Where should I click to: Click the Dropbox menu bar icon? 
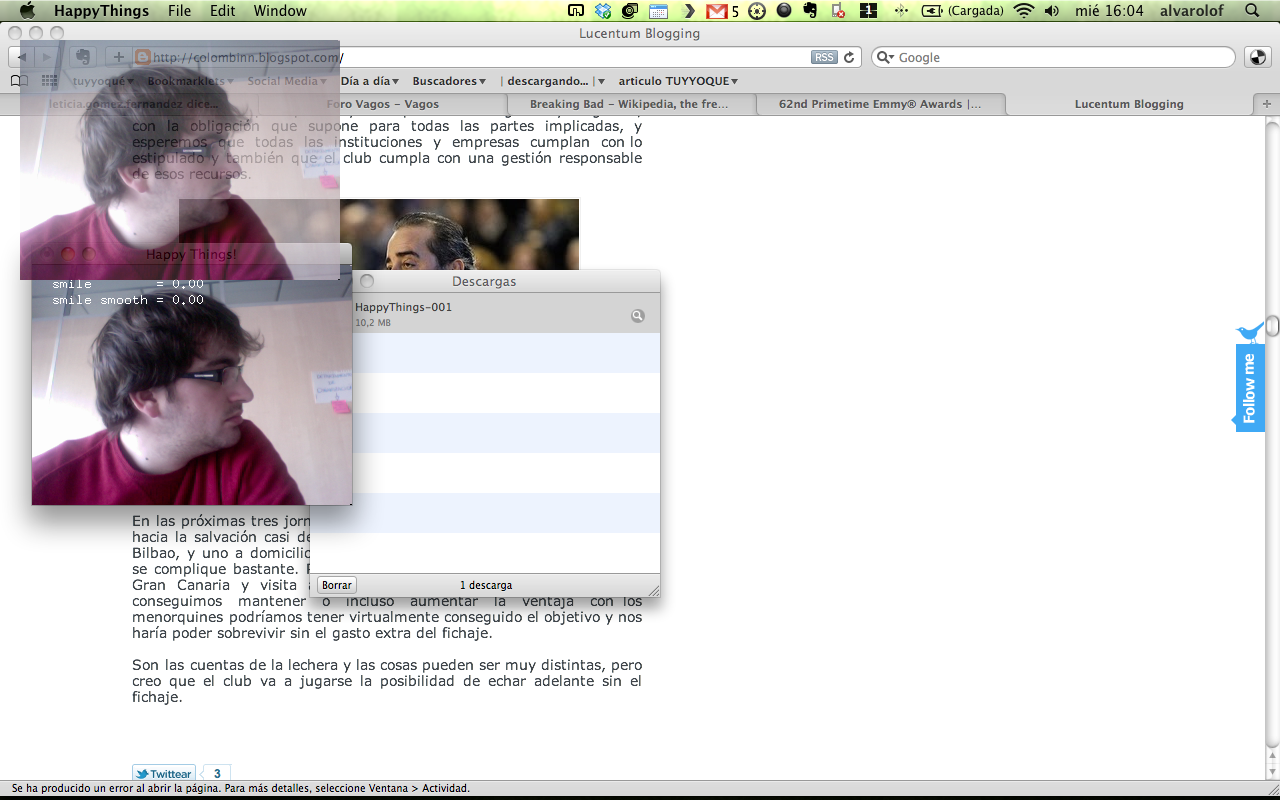(603, 11)
